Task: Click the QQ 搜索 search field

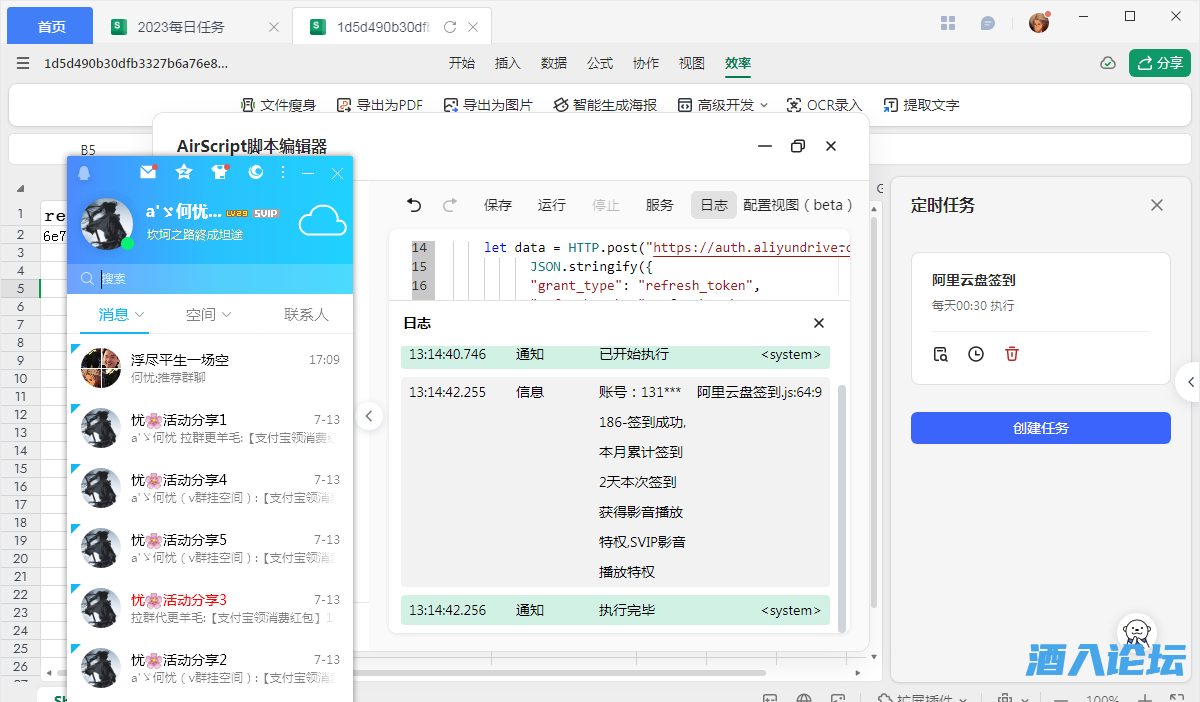Action: [x=210, y=279]
